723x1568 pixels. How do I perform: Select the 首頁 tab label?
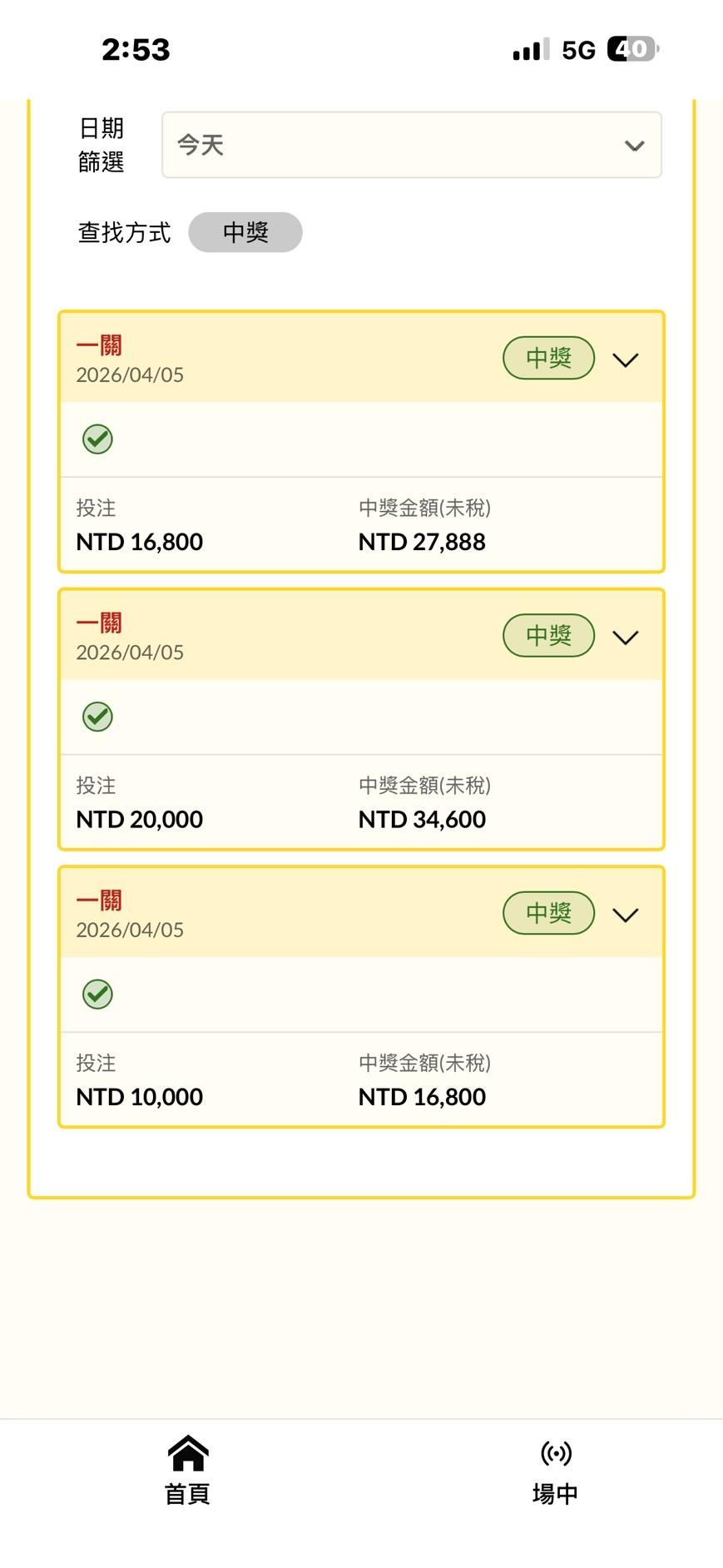pos(188,1494)
